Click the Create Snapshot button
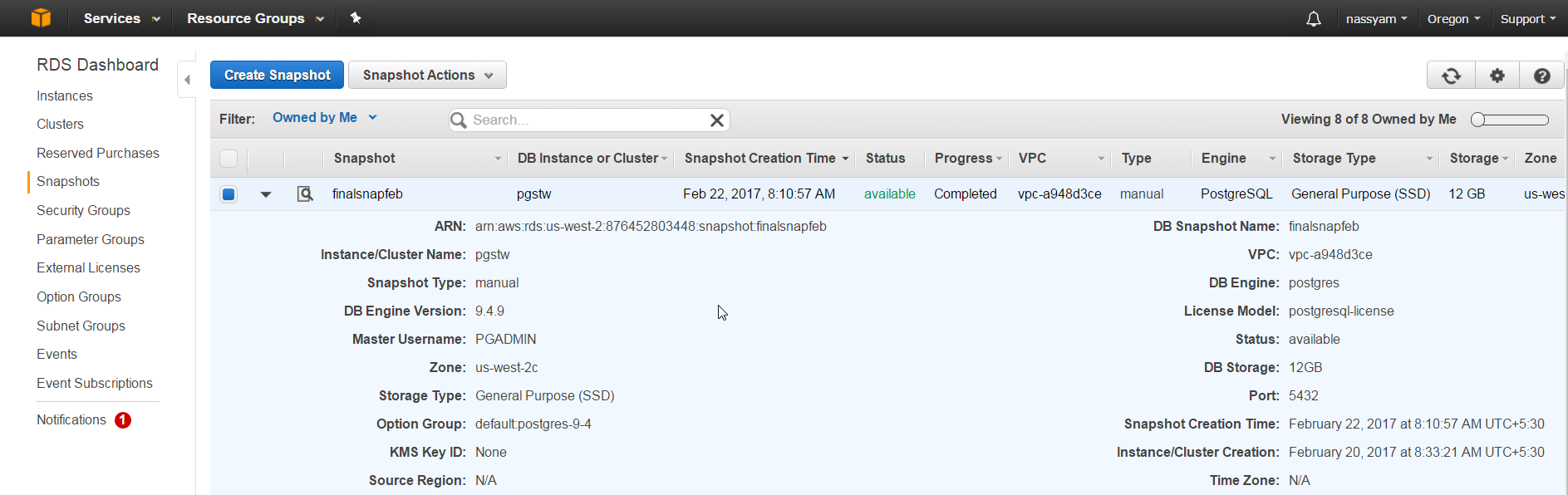1568x495 pixels. 277,75
